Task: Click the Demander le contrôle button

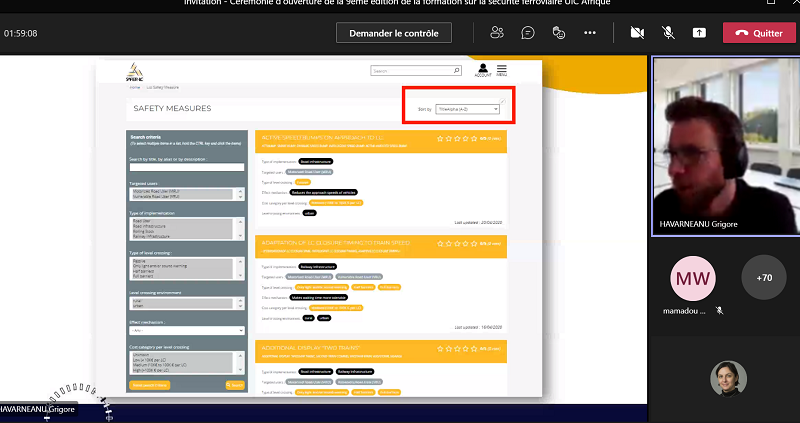Action: [394, 33]
